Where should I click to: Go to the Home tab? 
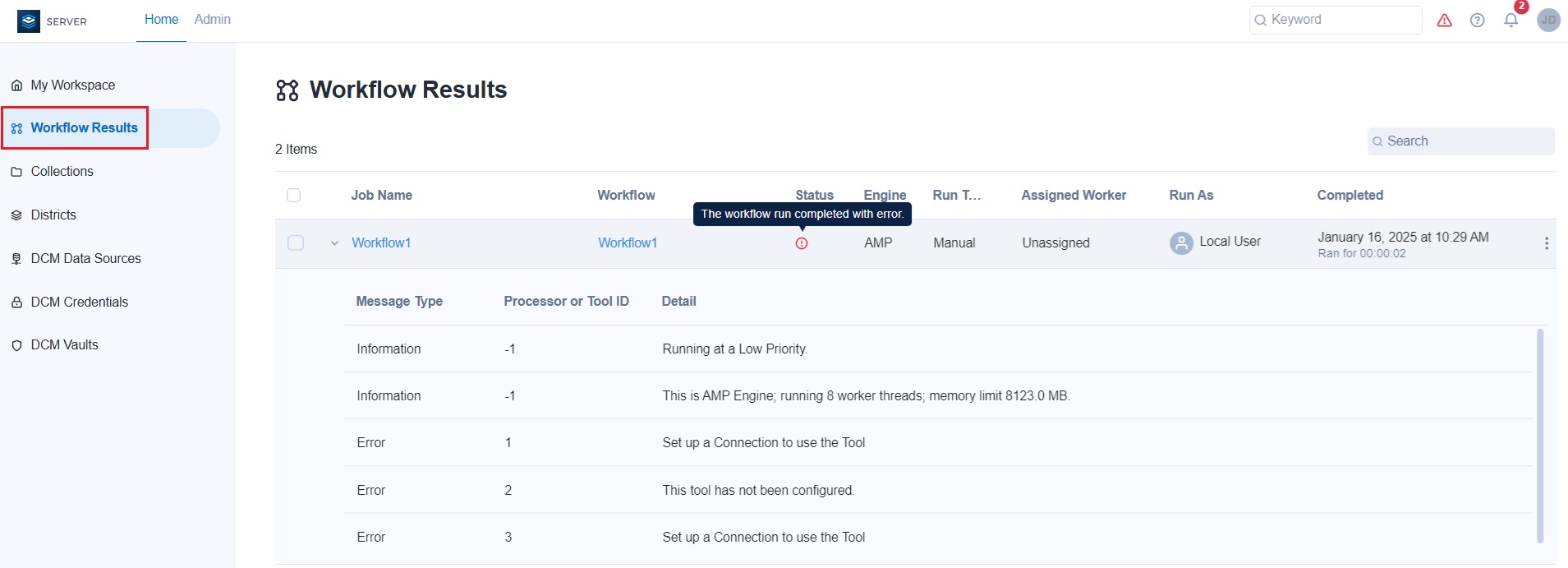click(161, 20)
